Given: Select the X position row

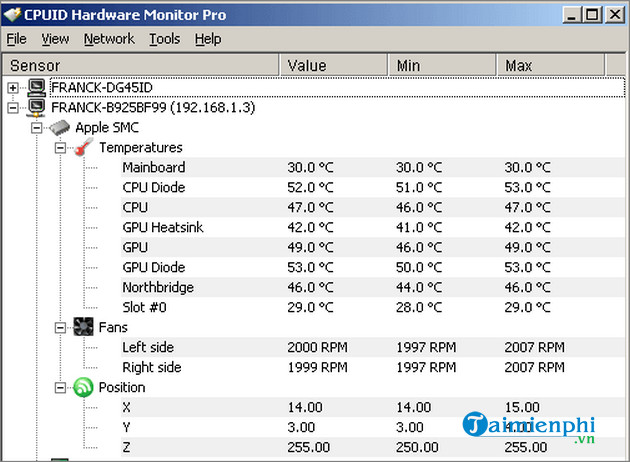Looking at the screenshot, I should tap(372, 407).
